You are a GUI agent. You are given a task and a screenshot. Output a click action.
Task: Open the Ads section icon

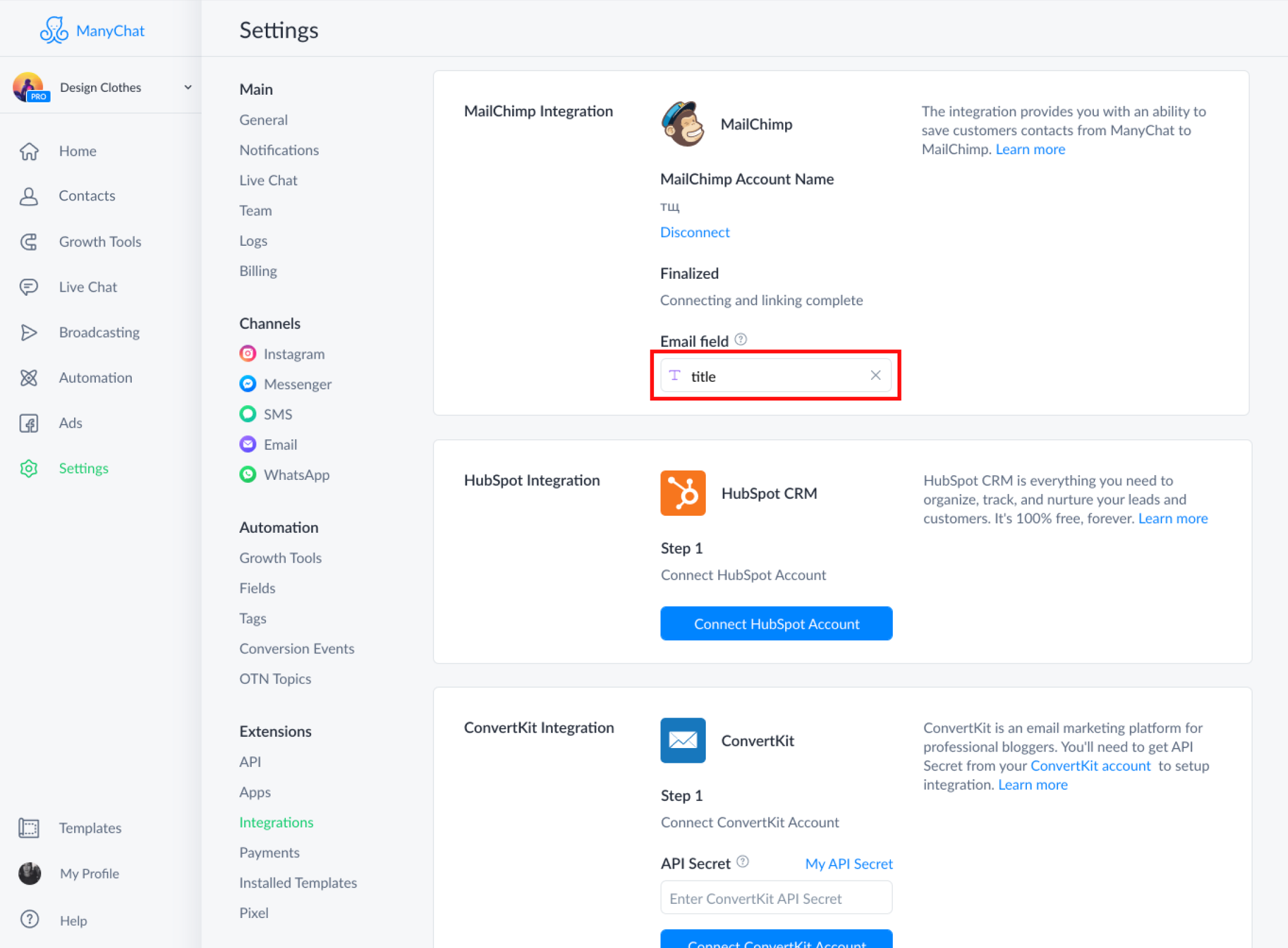coord(29,423)
